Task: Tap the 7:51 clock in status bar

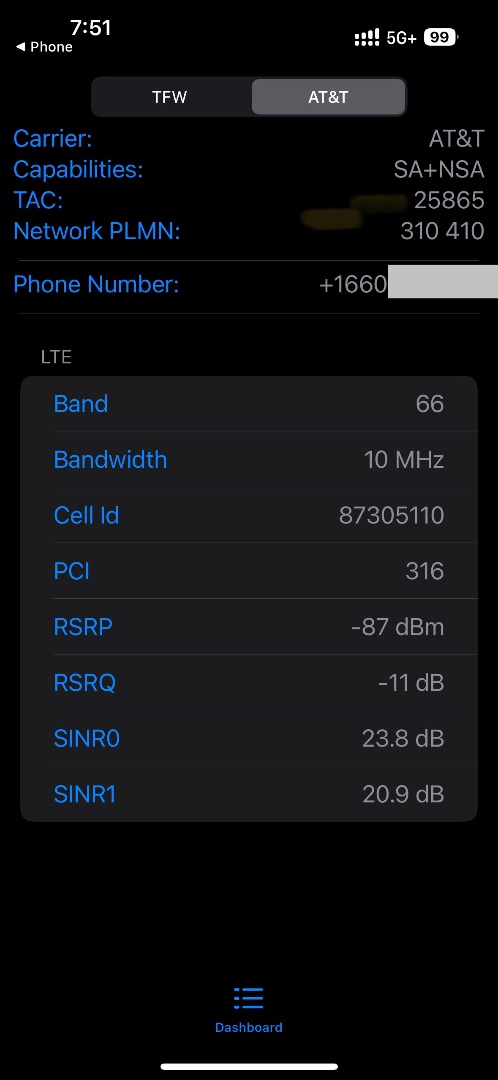Action: tap(90, 27)
